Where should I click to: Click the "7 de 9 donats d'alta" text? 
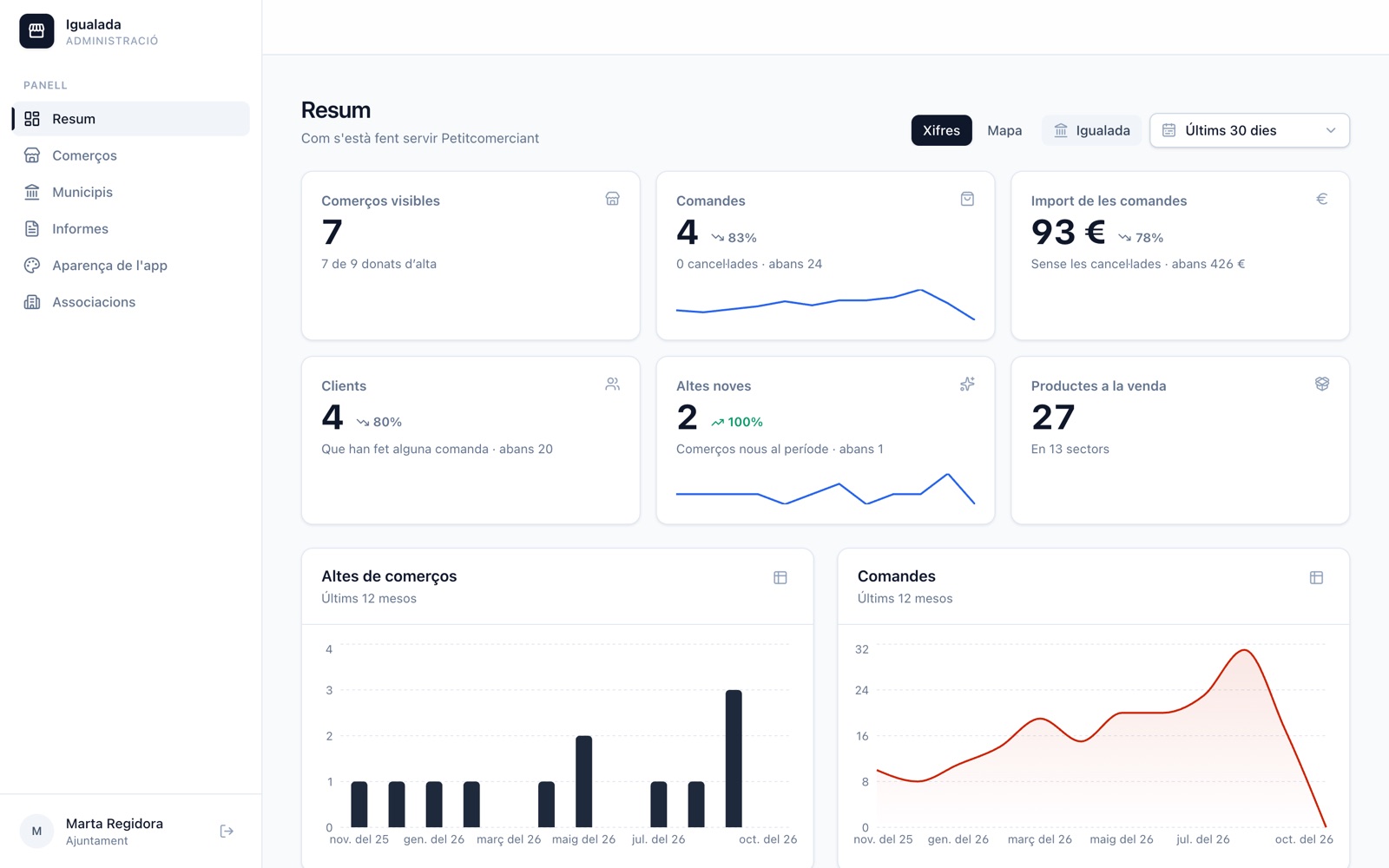pyautogui.click(x=379, y=264)
